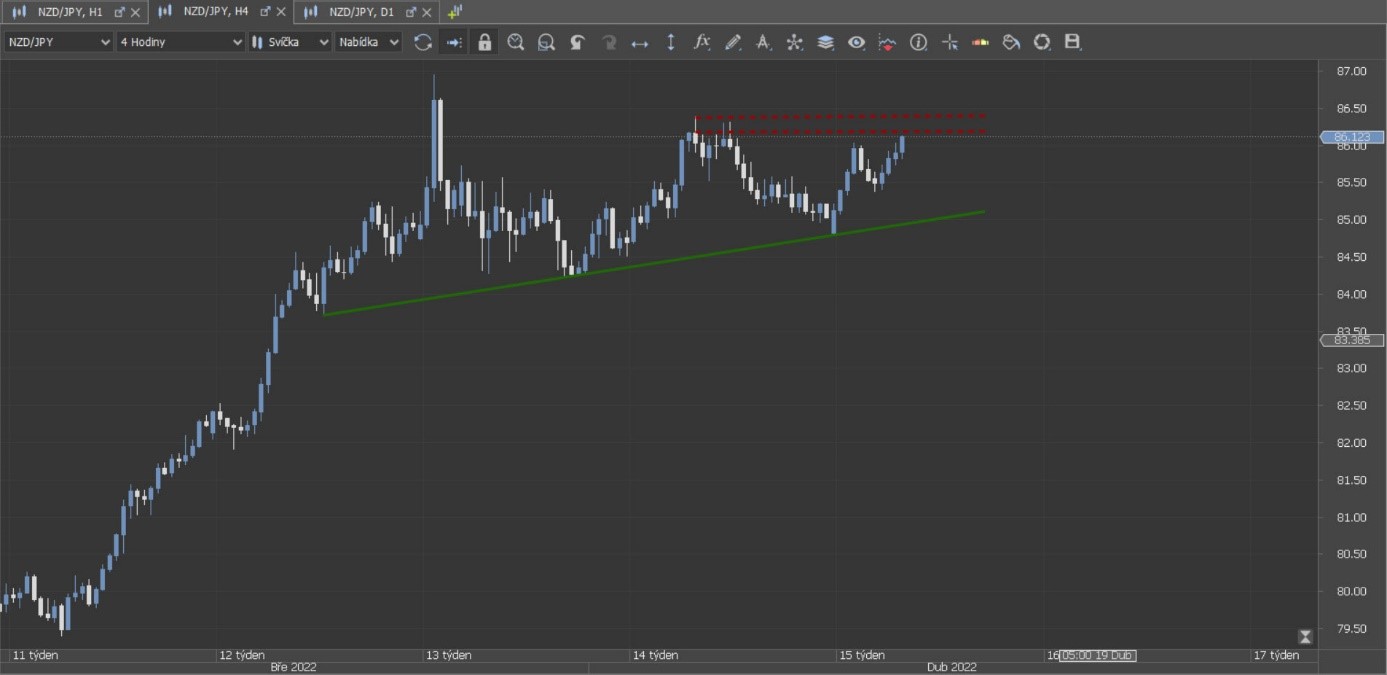
Task: Open the NZD/JPY symbol dropdown
Action: (59, 42)
